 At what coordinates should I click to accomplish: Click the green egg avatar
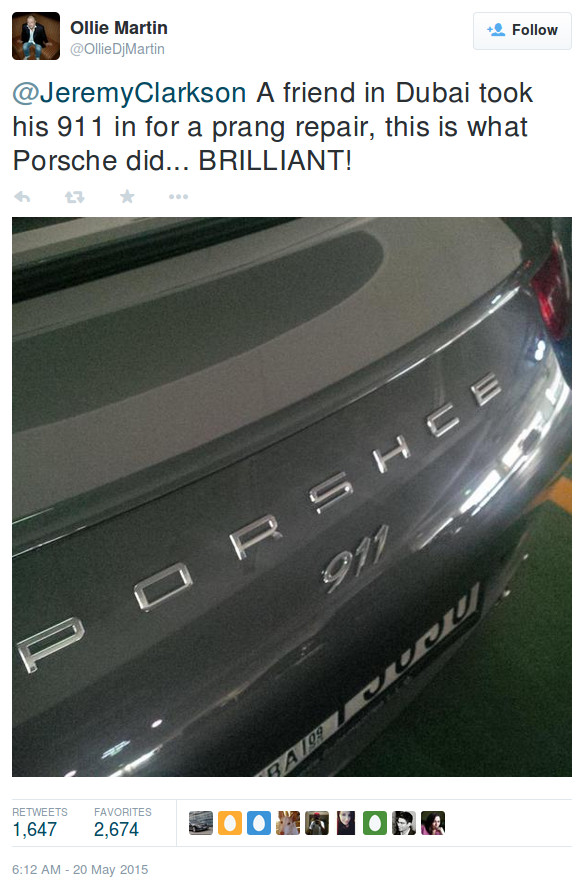coord(375,823)
